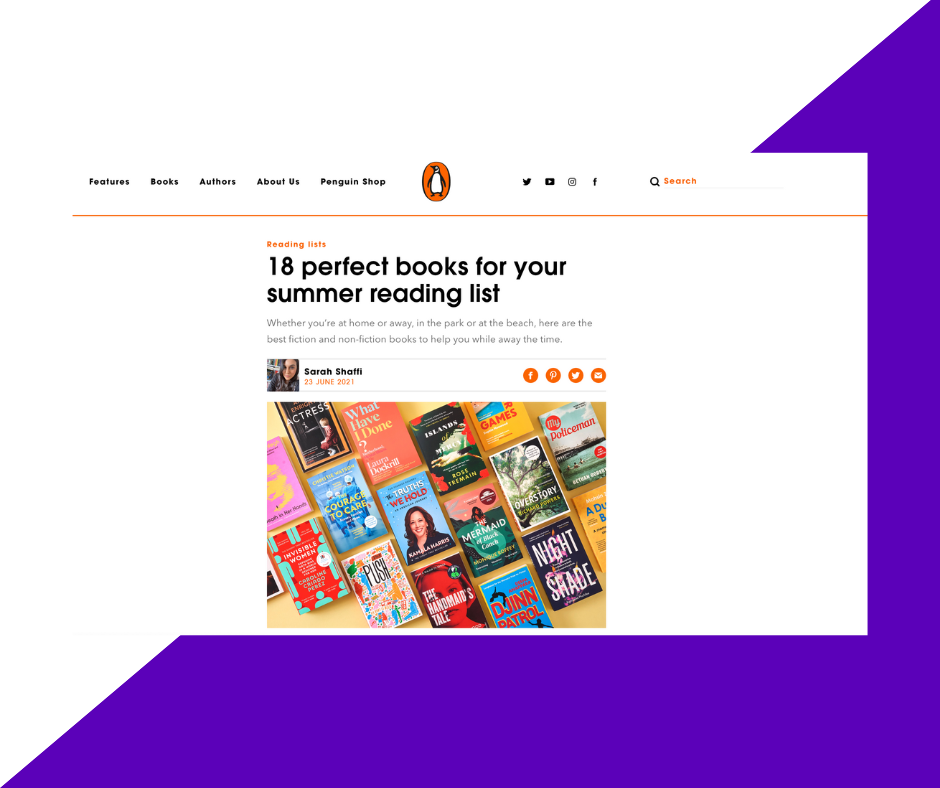Open the YouTube icon in the header
This screenshot has height=788, width=940.
pyautogui.click(x=549, y=182)
